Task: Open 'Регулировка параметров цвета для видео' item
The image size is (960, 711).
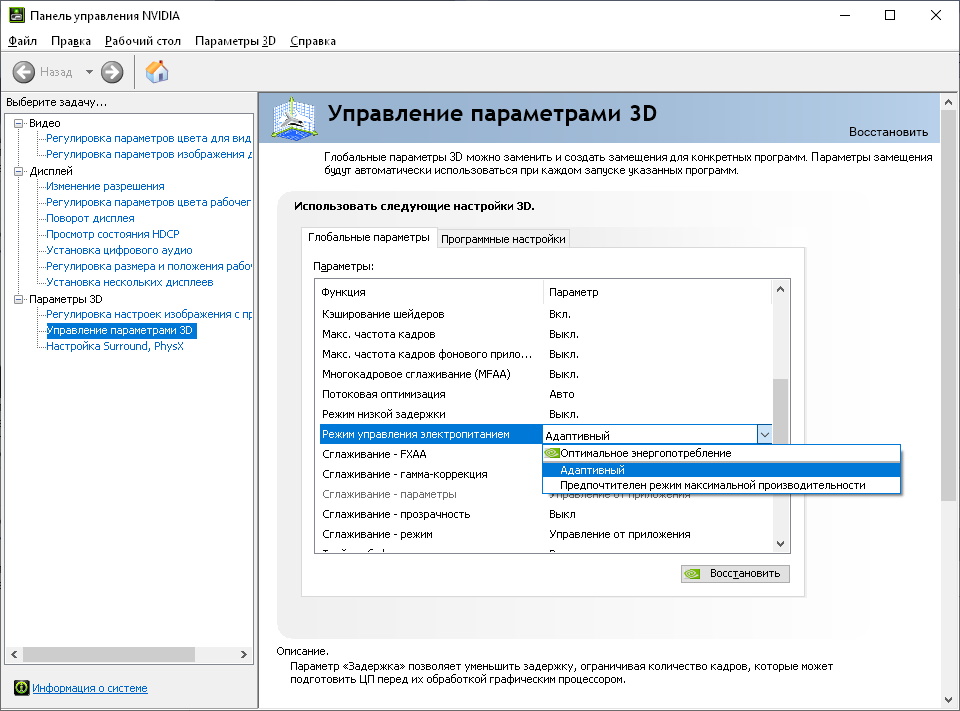Action: point(149,138)
